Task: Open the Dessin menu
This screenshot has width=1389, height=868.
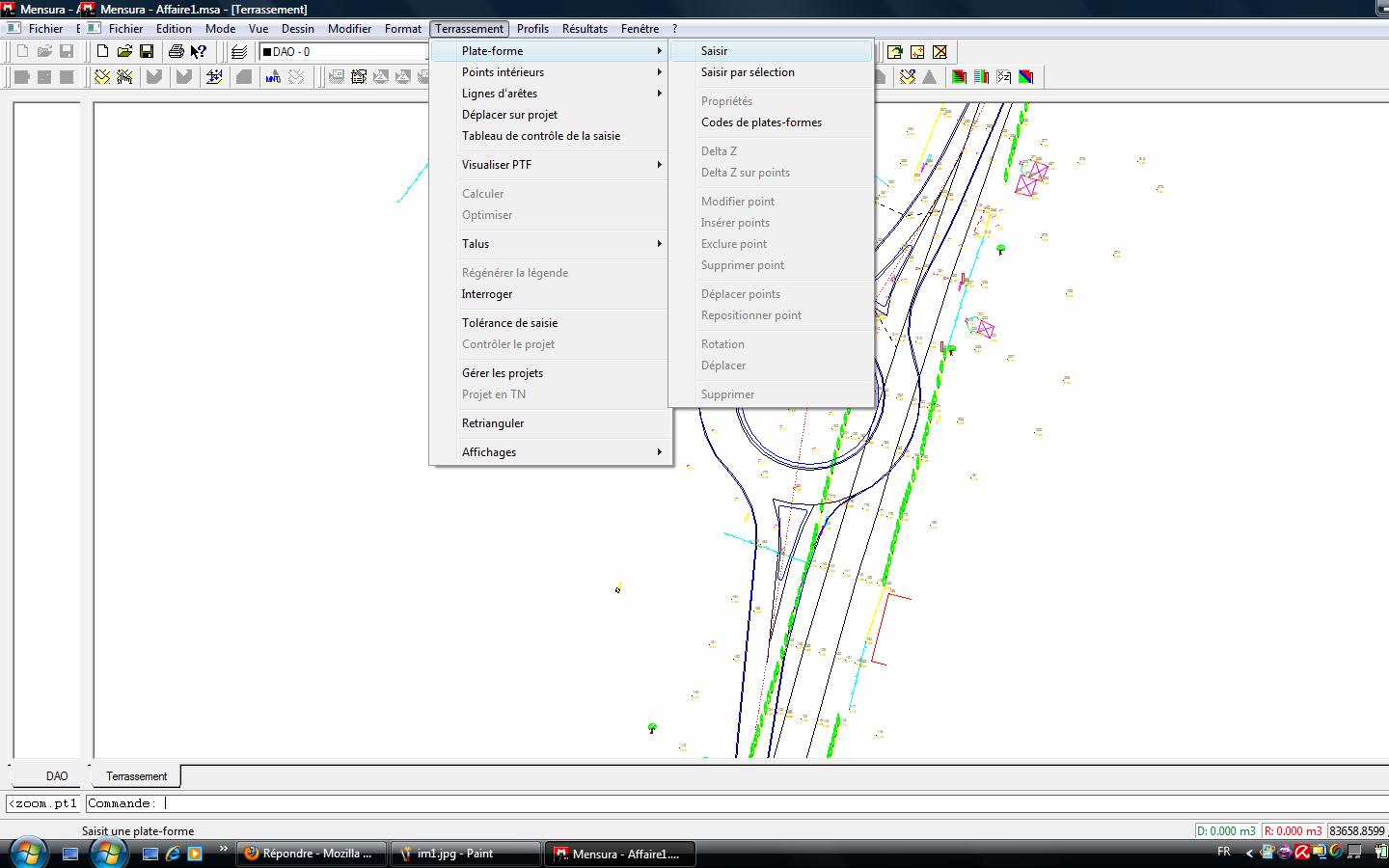Action: coord(297,29)
